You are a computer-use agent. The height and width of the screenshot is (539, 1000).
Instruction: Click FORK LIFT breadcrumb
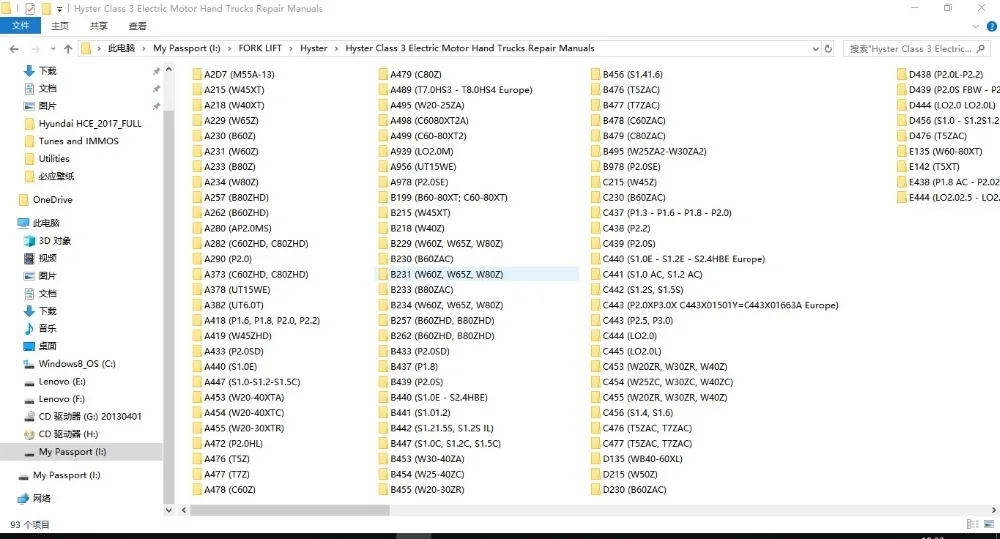pos(260,48)
